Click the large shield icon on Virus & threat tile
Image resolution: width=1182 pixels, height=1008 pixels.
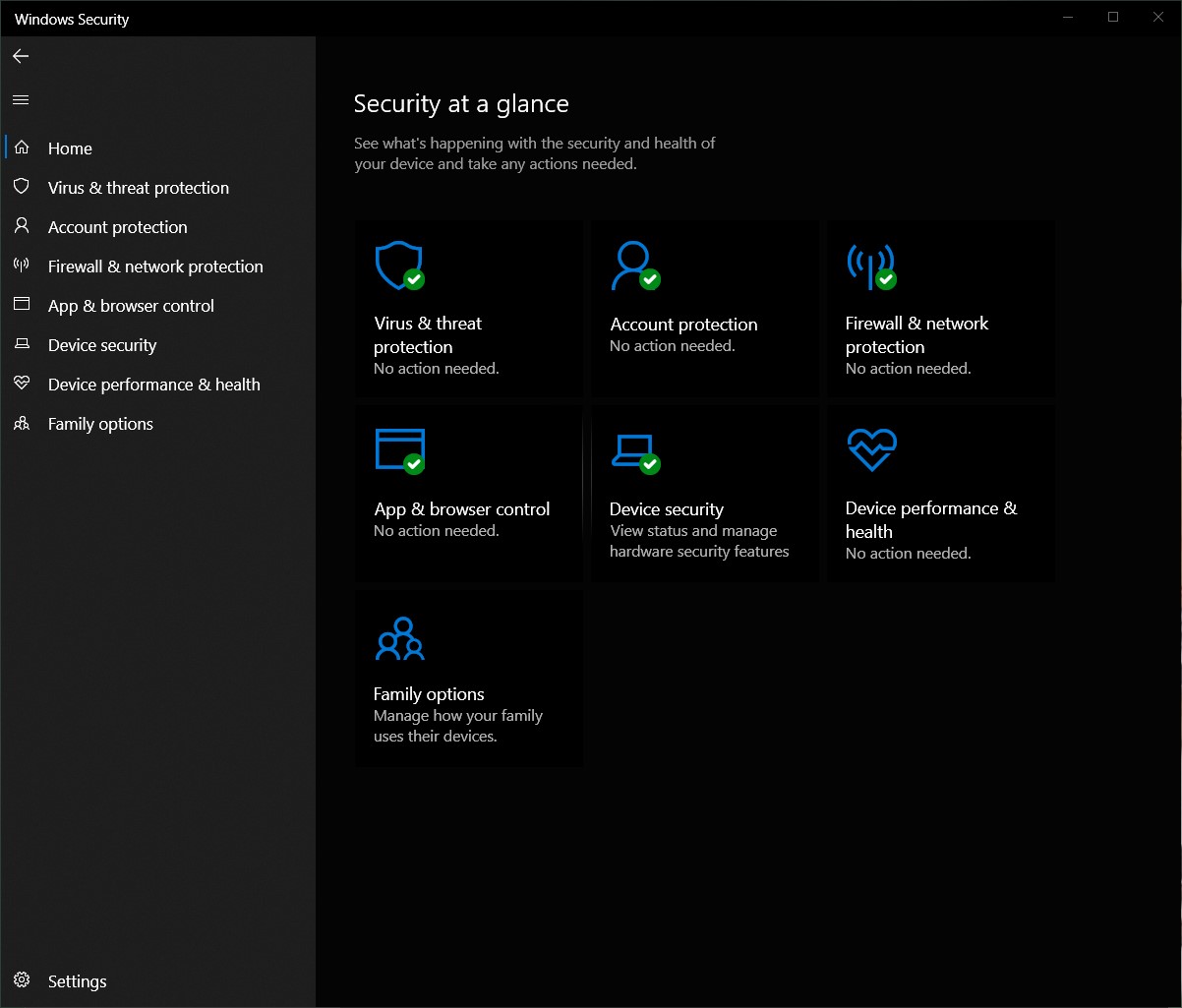(399, 266)
